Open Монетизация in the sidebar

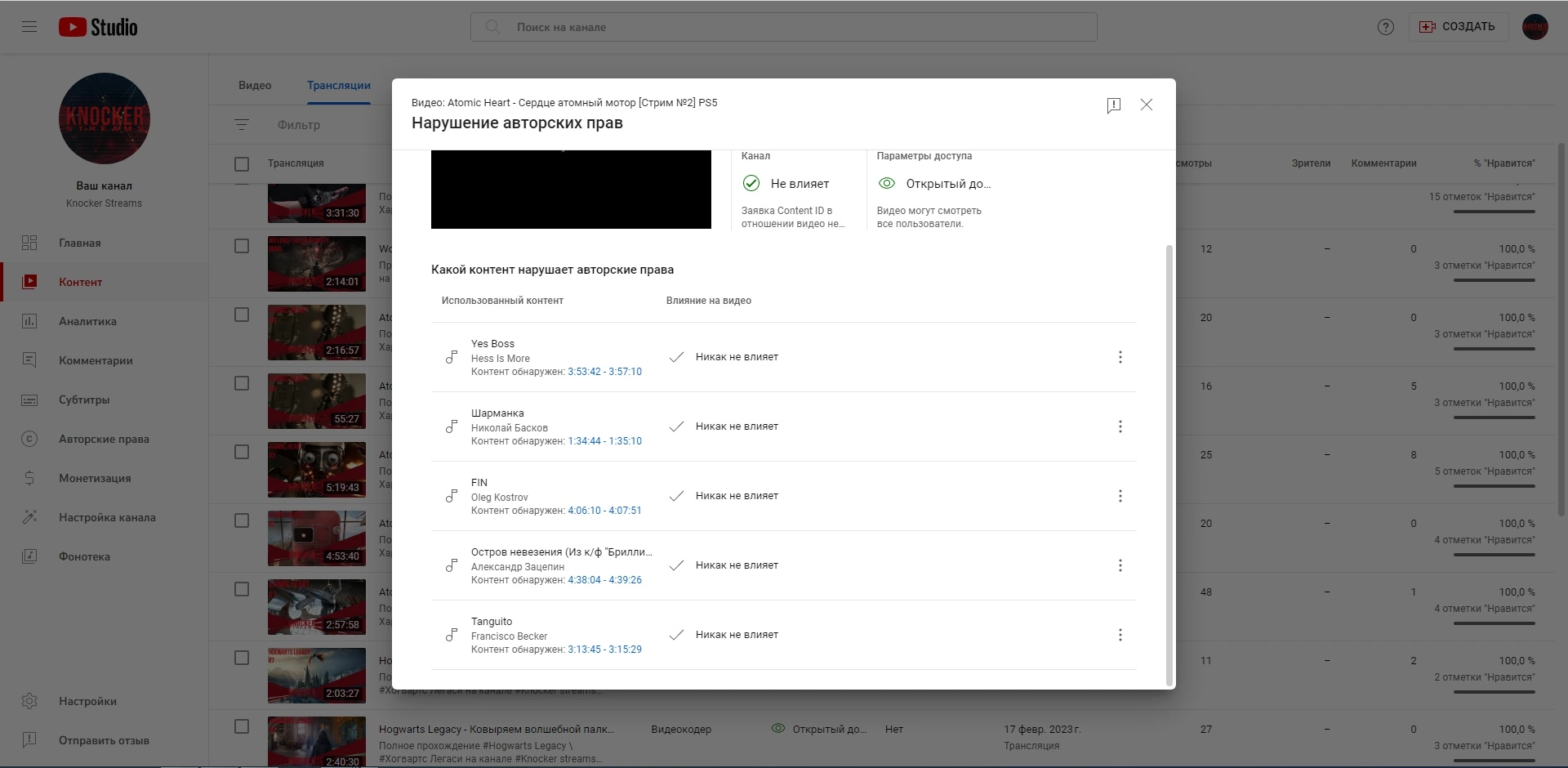(x=104, y=478)
